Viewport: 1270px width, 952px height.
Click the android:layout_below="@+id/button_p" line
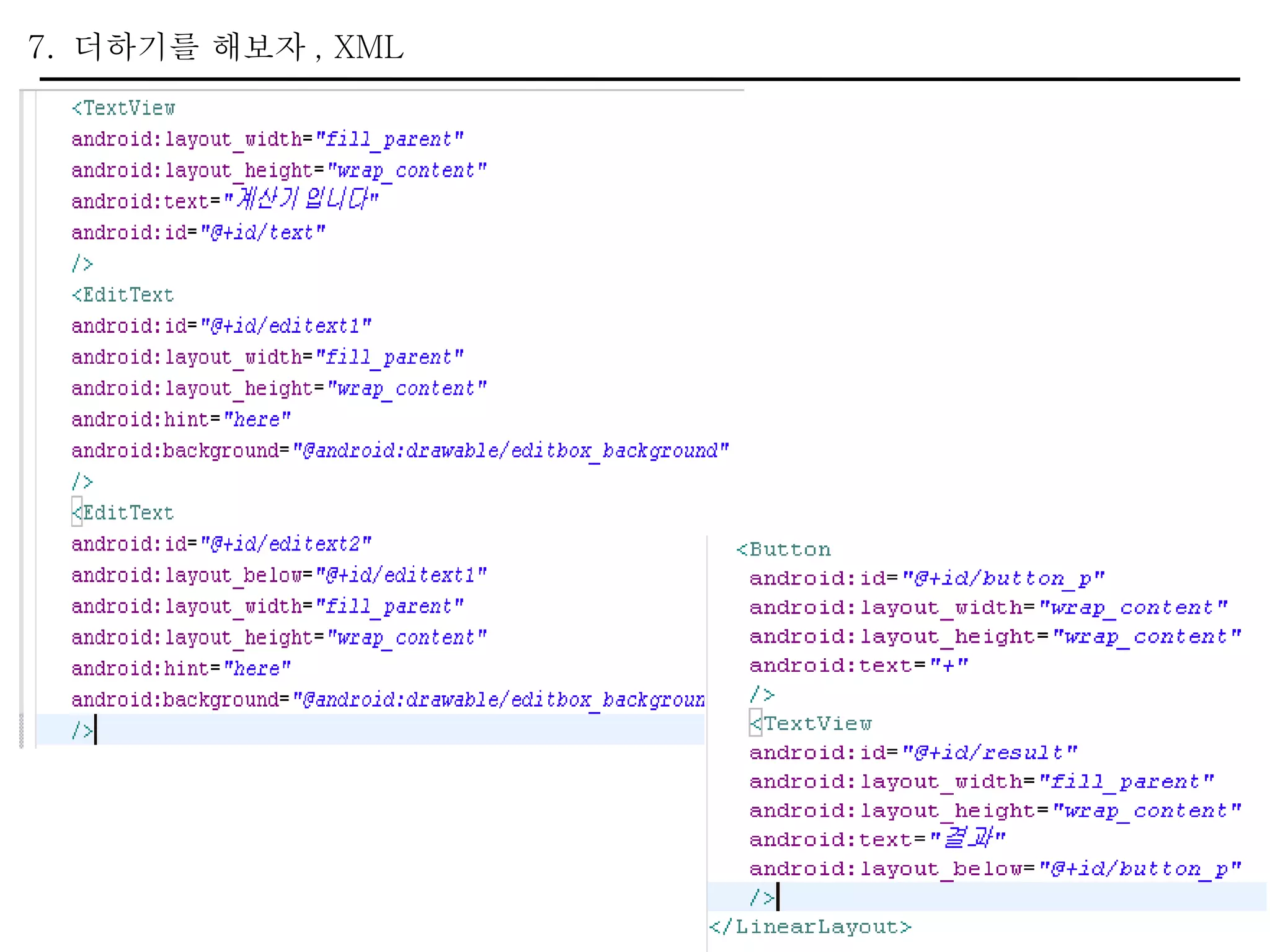995,869
